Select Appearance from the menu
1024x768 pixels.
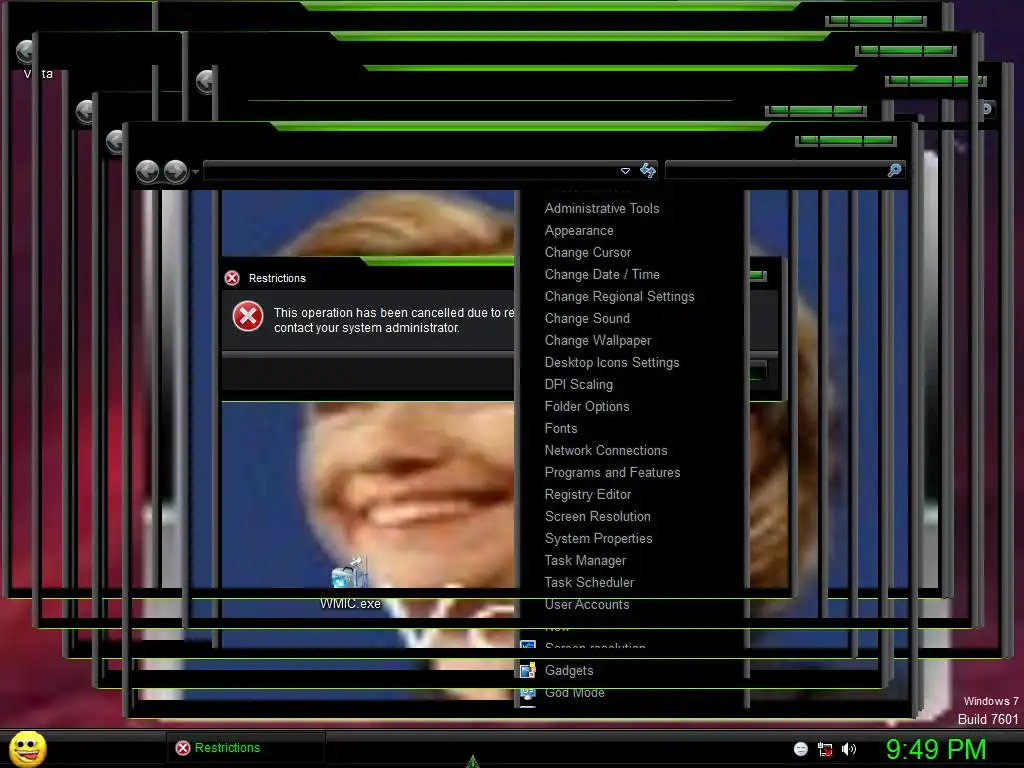[x=579, y=231]
